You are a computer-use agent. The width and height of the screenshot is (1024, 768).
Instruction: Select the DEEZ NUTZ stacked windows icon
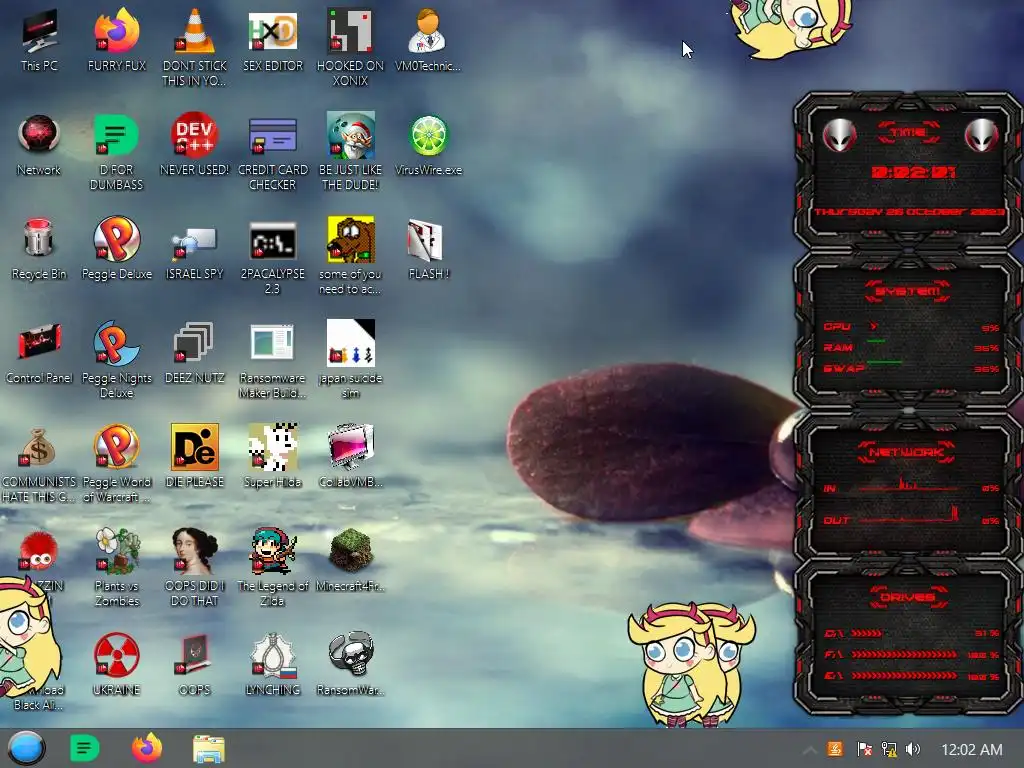(x=195, y=342)
